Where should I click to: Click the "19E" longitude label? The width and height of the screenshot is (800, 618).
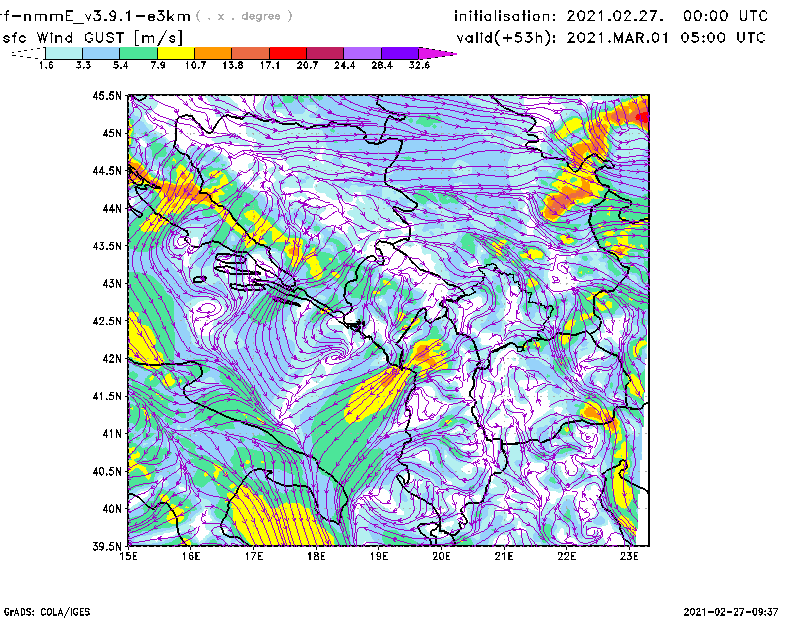pos(379,556)
